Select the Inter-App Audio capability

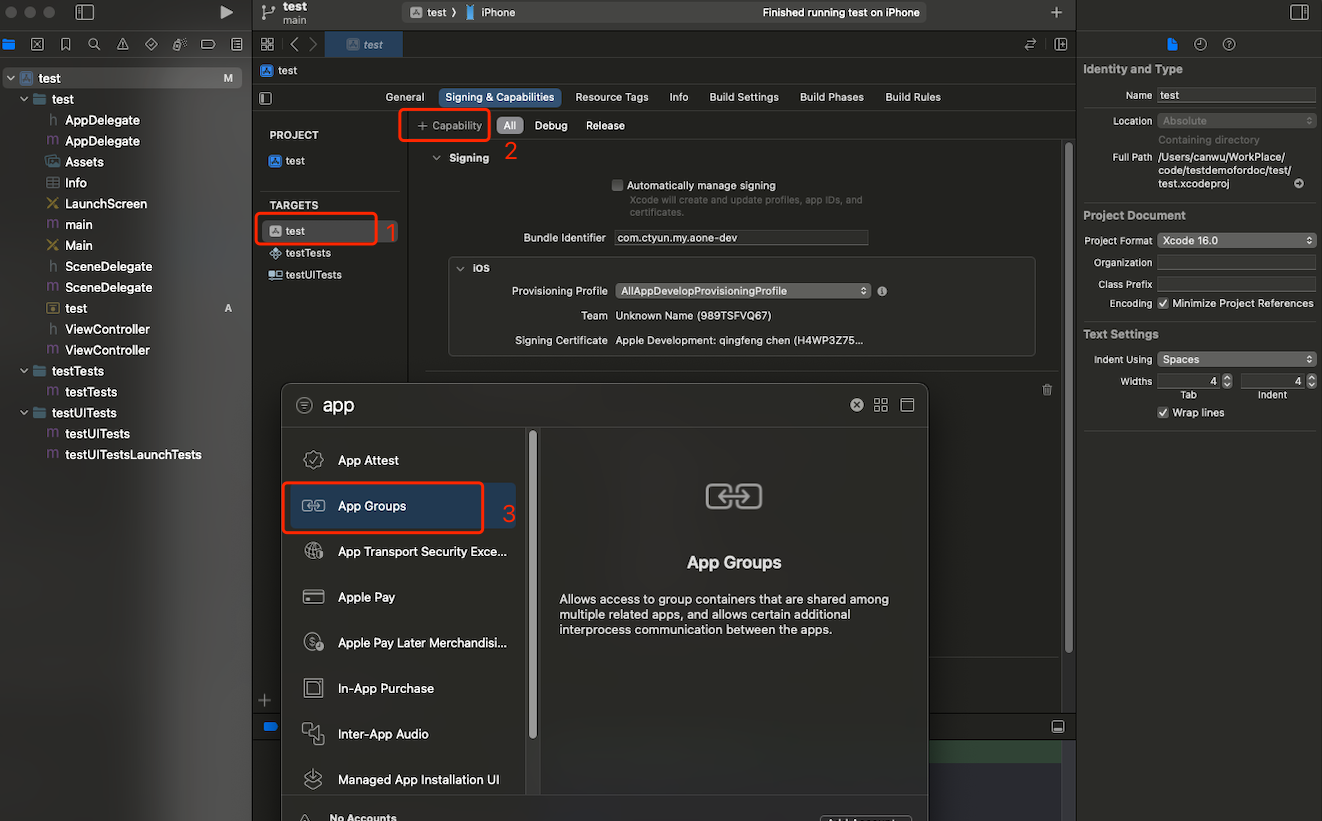point(403,734)
